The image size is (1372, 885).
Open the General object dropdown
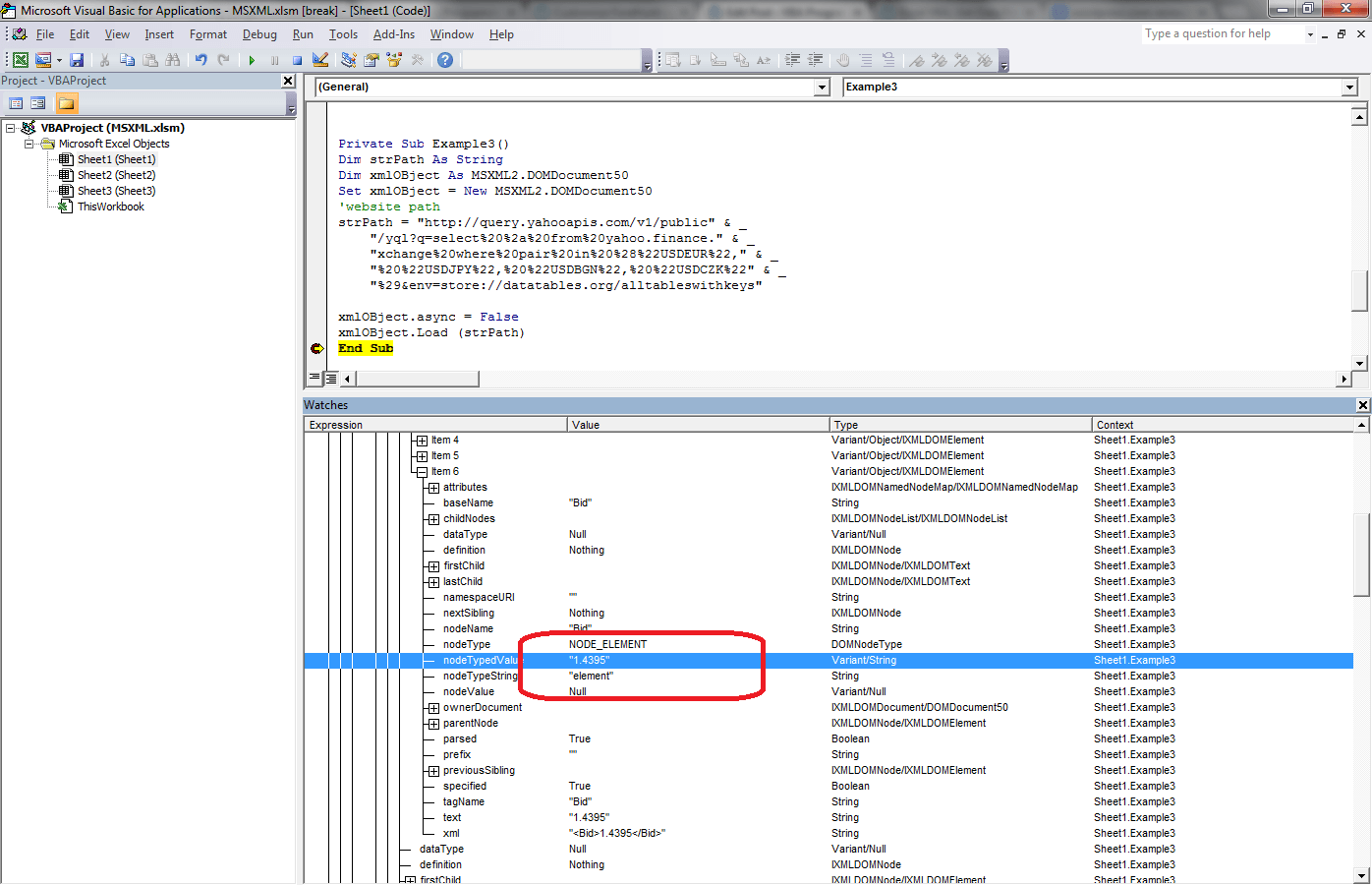(822, 87)
